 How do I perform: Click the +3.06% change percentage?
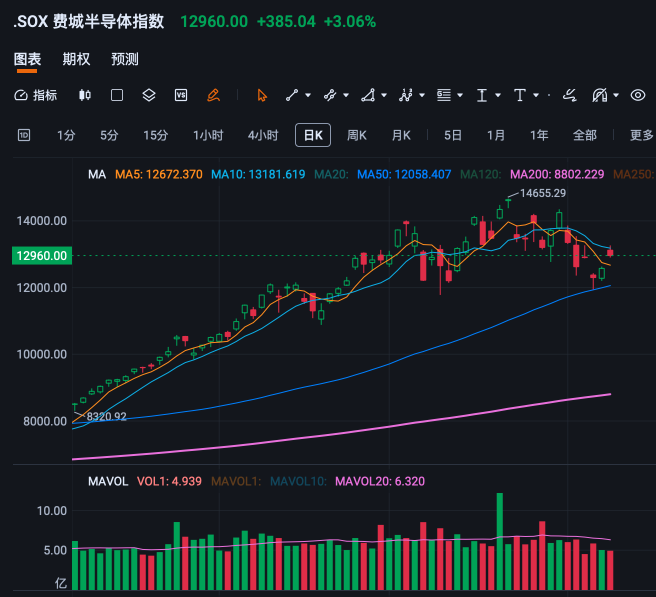click(x=350, y=21)
